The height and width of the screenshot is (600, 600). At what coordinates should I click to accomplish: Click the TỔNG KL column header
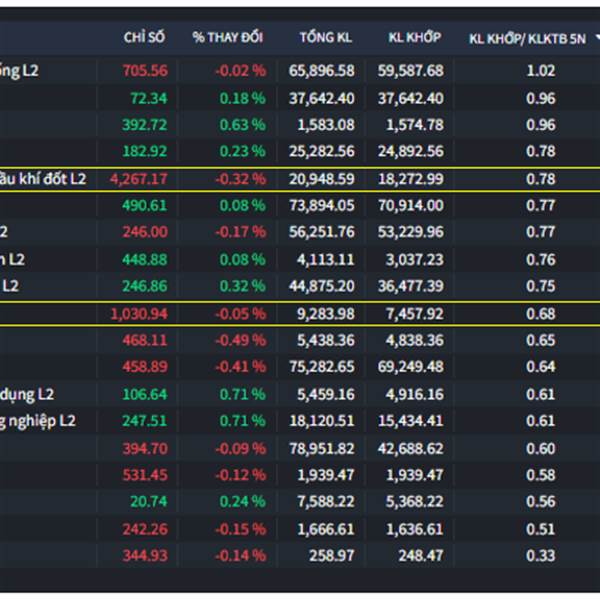tap(326, 37)
